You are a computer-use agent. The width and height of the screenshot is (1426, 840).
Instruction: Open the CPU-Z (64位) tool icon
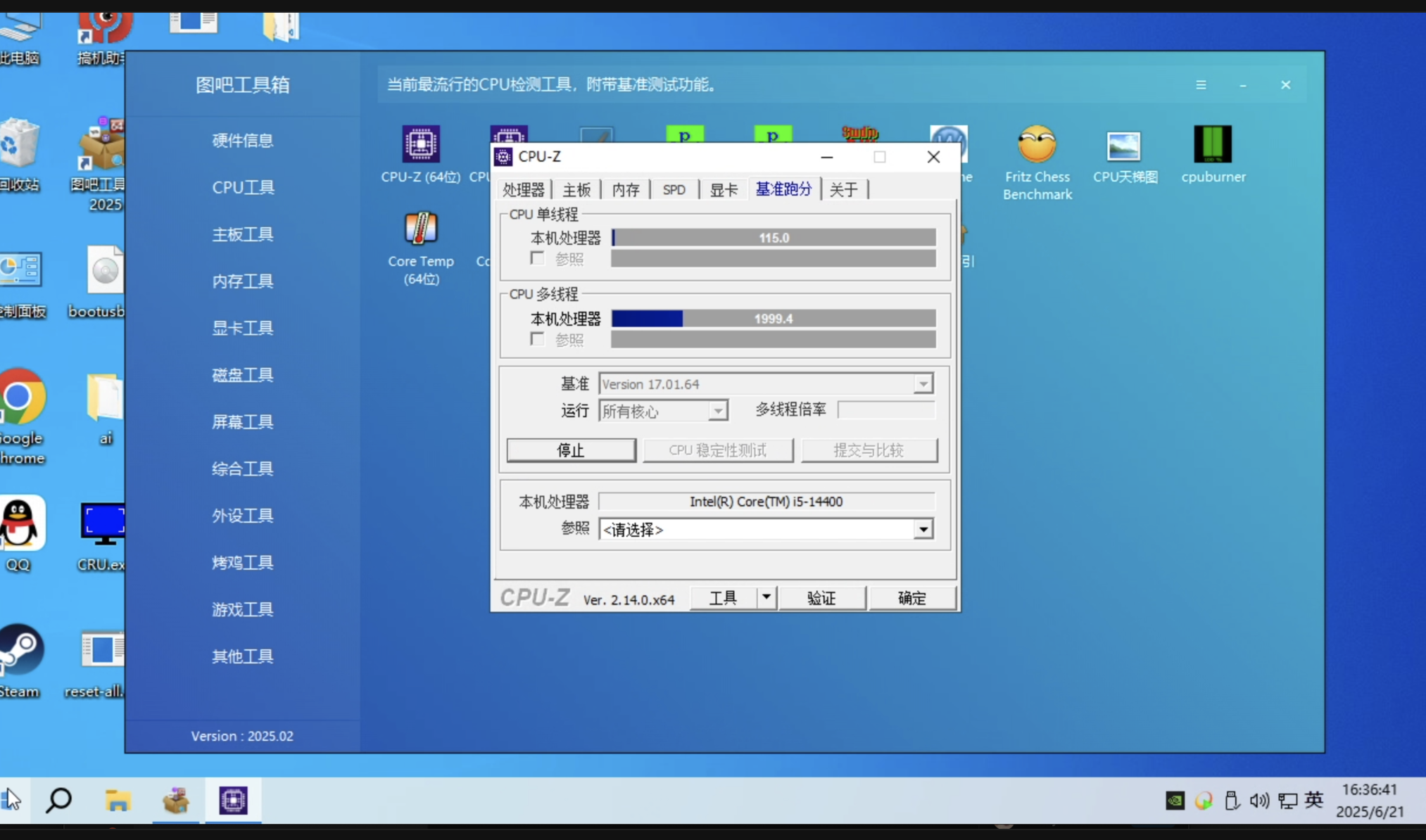click(420, 144)
